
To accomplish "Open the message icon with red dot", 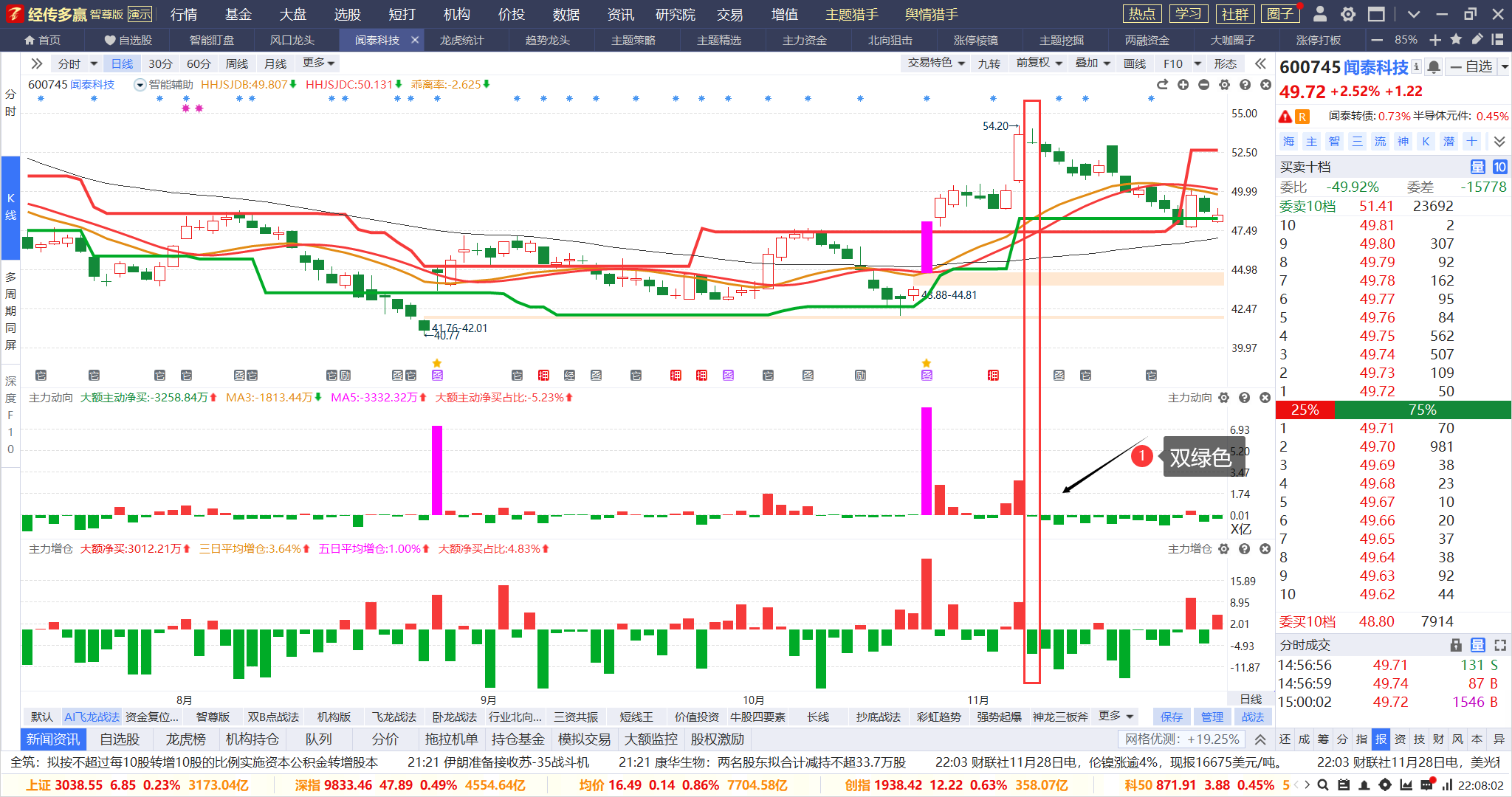I will click(1426, 784).
